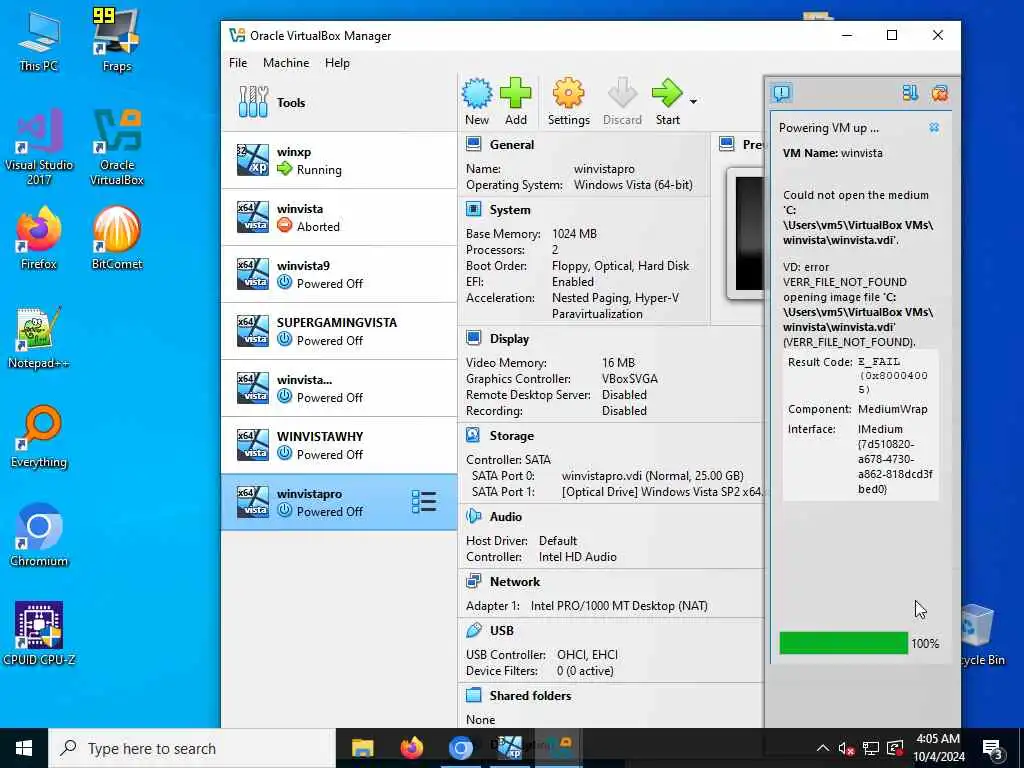Select the SUPERGAMINGVISTA virtual machine

(x=339, y=331)
